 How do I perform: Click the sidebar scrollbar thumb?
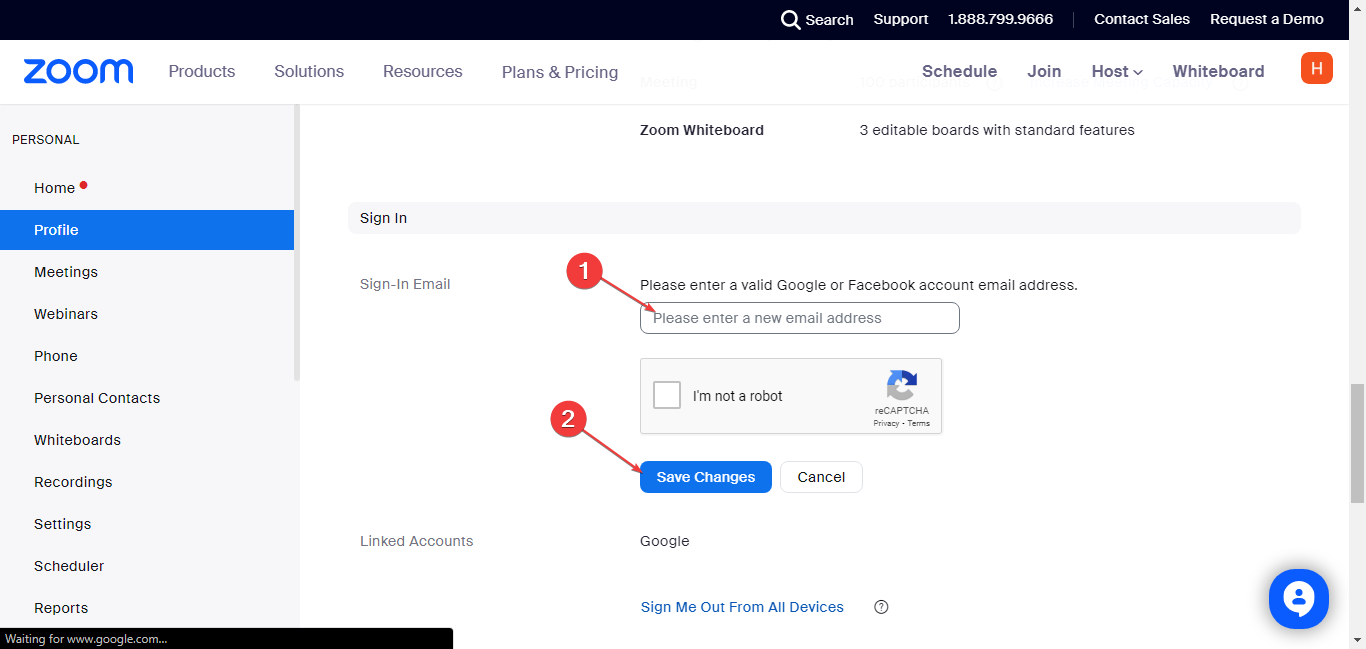coord(296,242)
